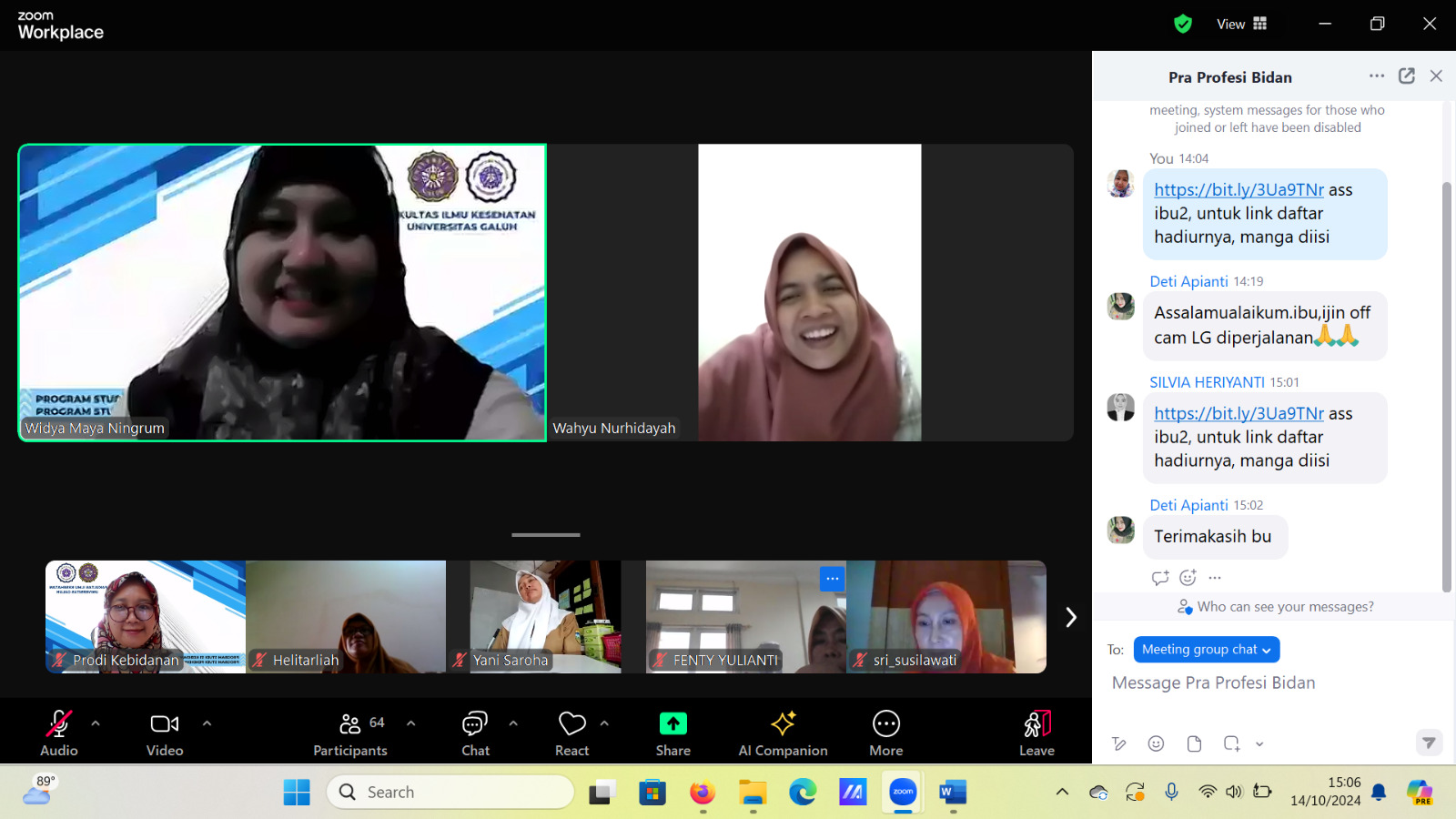1456x819 pixels.
Task: Click the Leave meeting icon
Action: 1036,724
